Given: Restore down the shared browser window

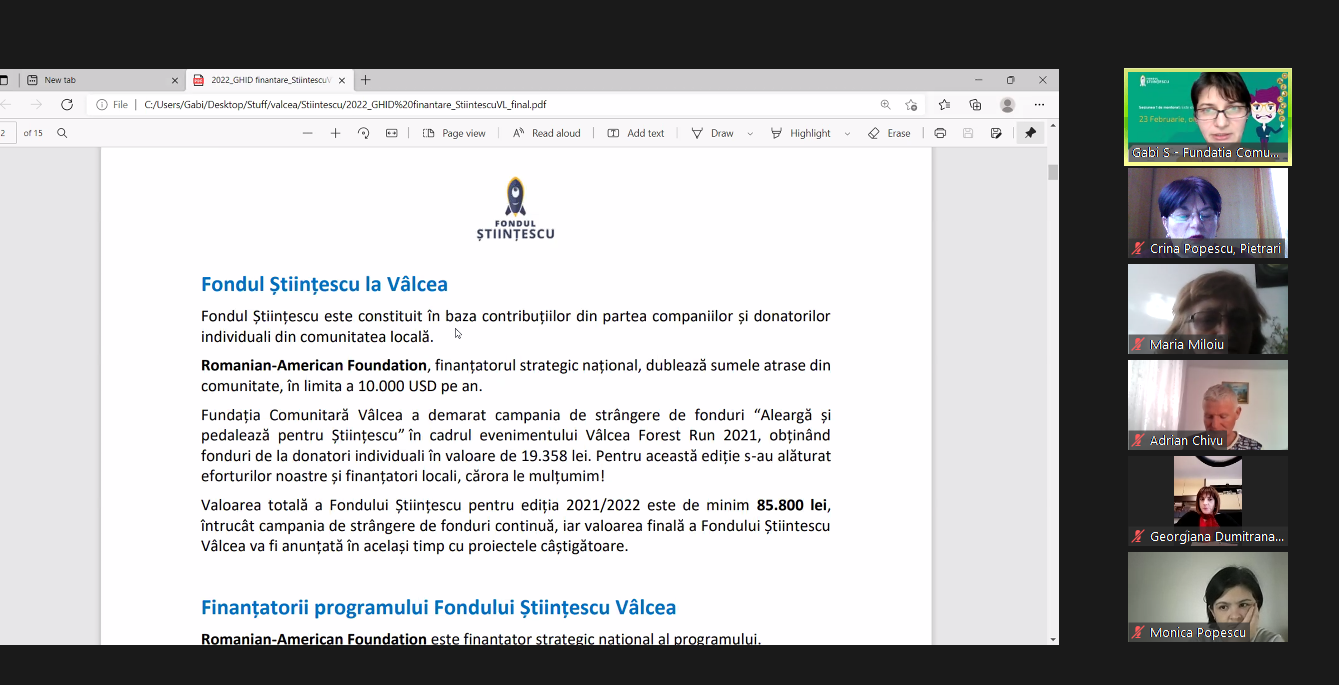Looking at the screenshot, I should [1010, 80].
